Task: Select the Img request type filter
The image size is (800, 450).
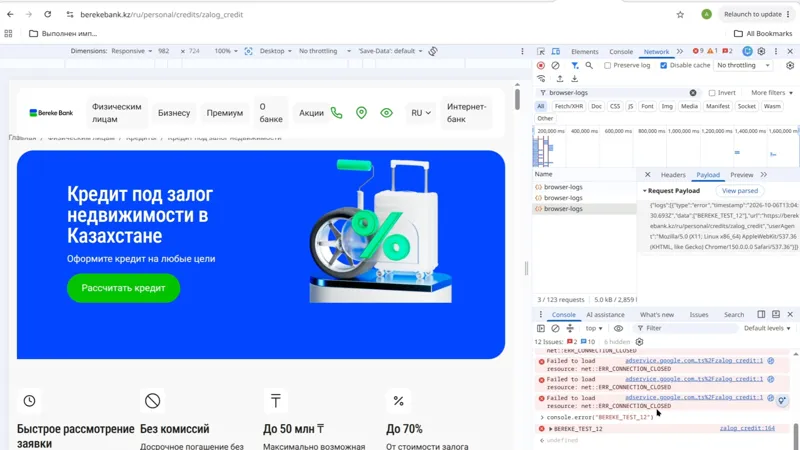Action: pyautogui.click(x=667, y=106)
